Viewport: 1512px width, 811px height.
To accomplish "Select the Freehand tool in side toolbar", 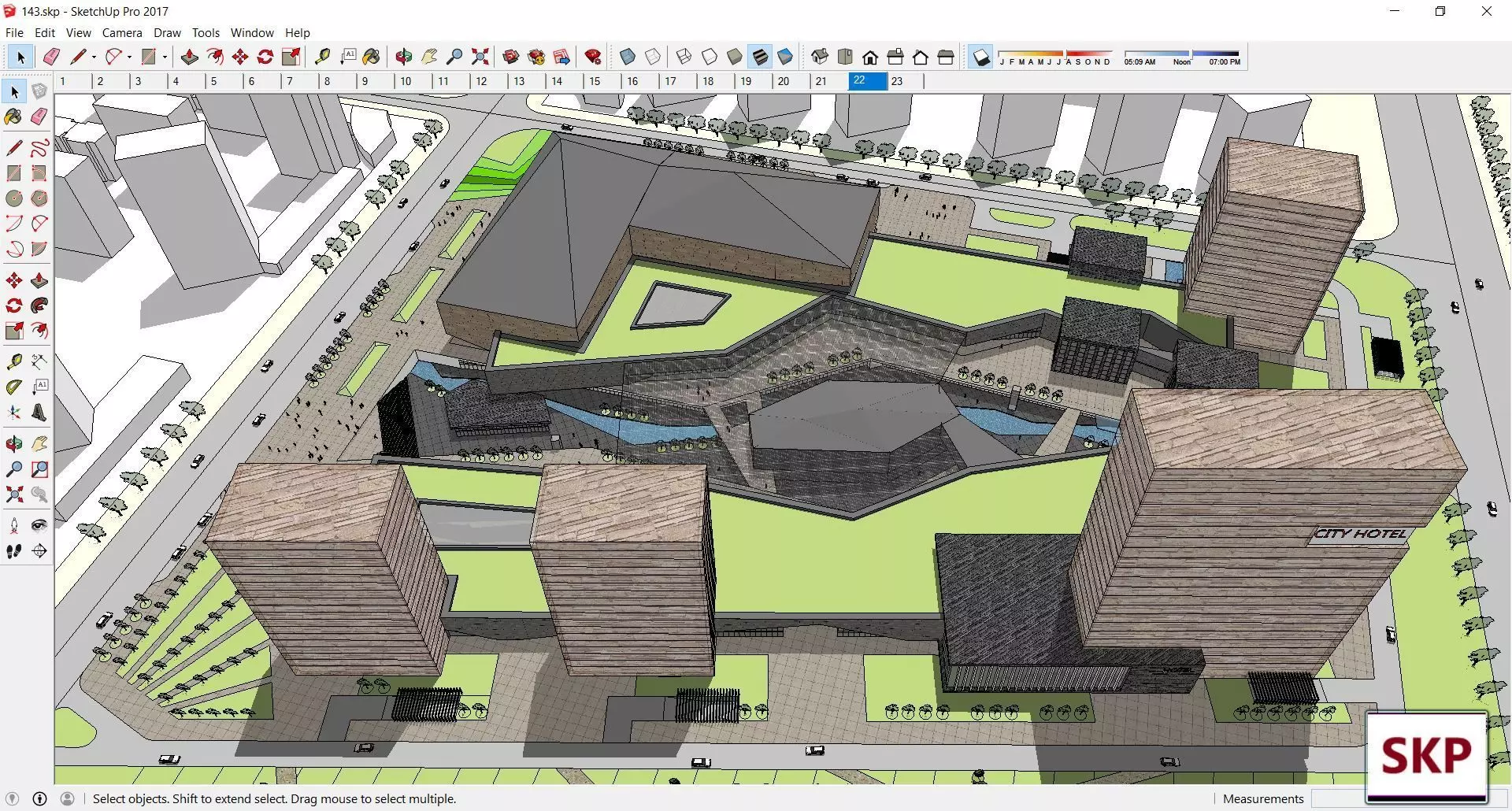I will click(39, 148).
